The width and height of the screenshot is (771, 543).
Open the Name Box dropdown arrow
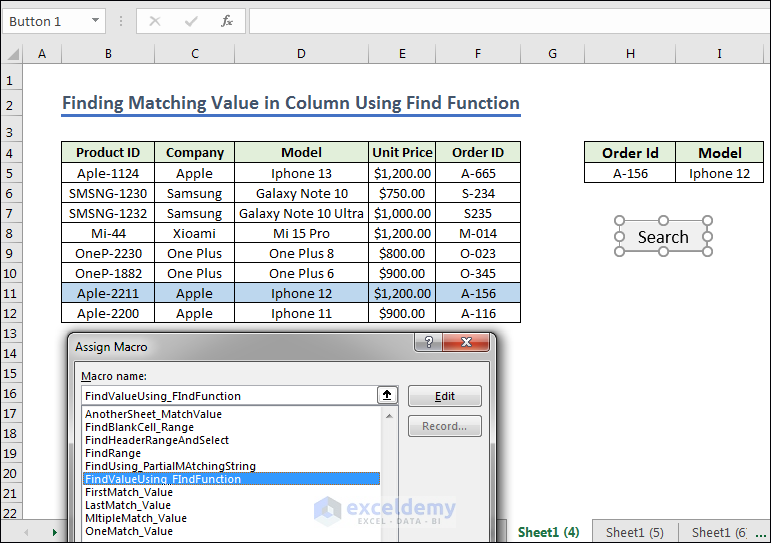(95, 21)
